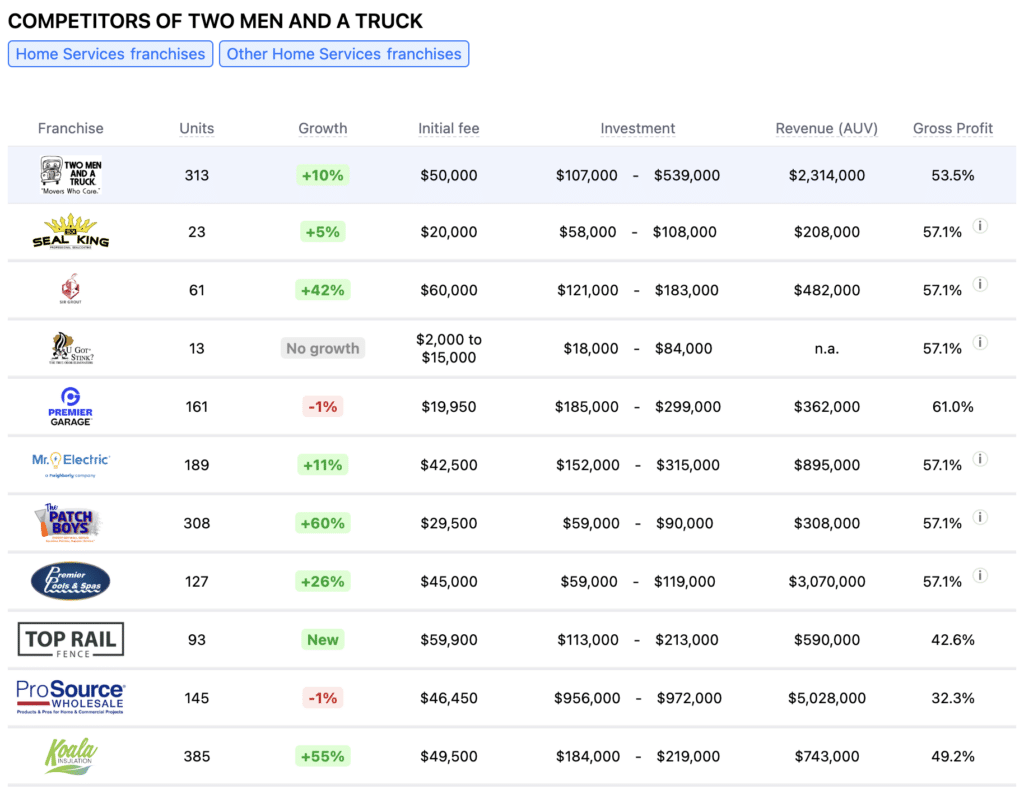1024x799 pixels.
Task: Select the $3,070,000 revenue value
Action: click(826, 581)
